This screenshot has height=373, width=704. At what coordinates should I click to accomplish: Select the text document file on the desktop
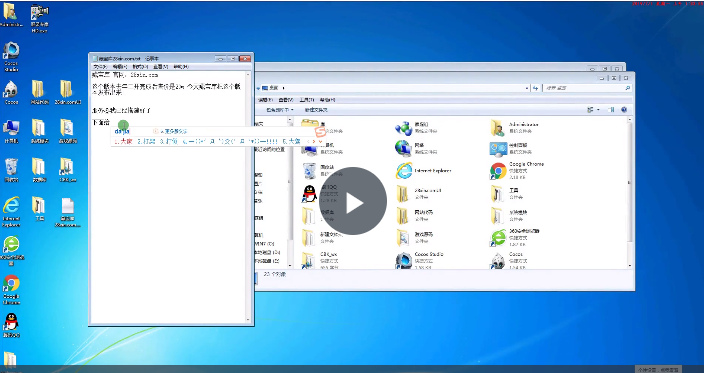(67, 212)
